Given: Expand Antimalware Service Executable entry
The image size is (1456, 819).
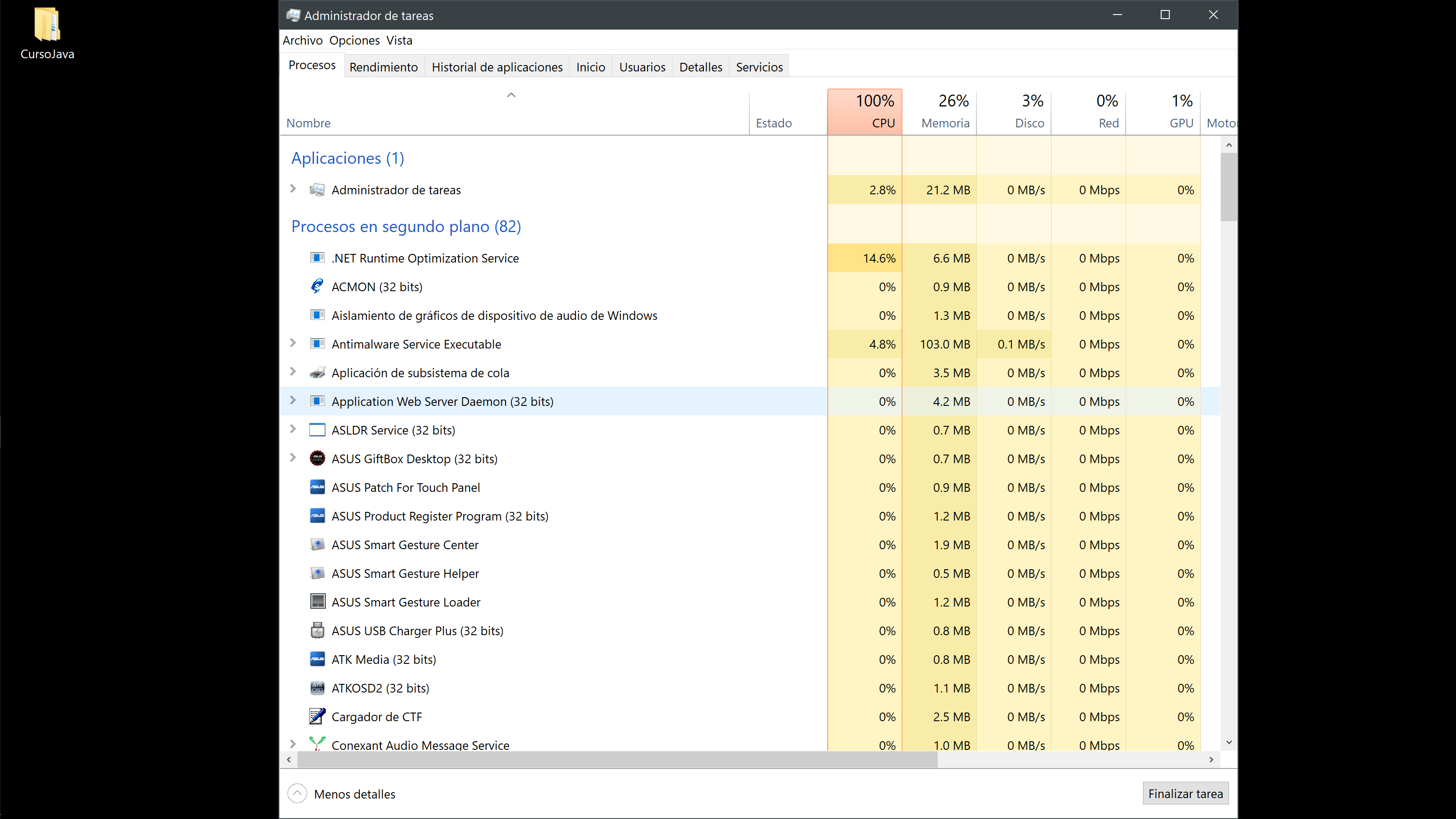Looking at the screenshot, I should point(293,343).
